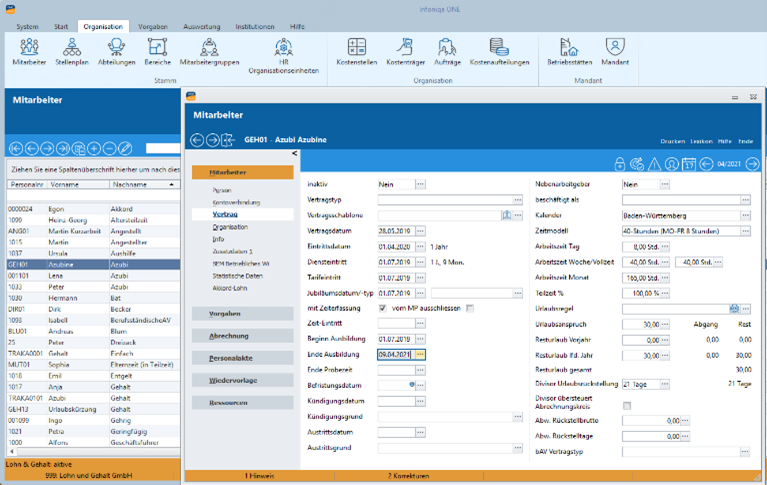Expand the Wiedervorlage navigation section
767x485 pixels.
coord(243,380)
